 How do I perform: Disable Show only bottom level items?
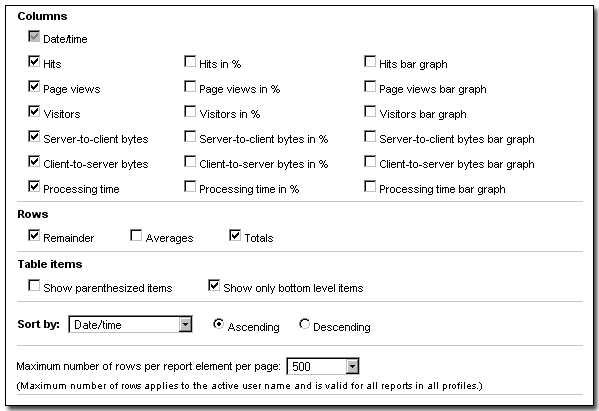coord(214,286)
